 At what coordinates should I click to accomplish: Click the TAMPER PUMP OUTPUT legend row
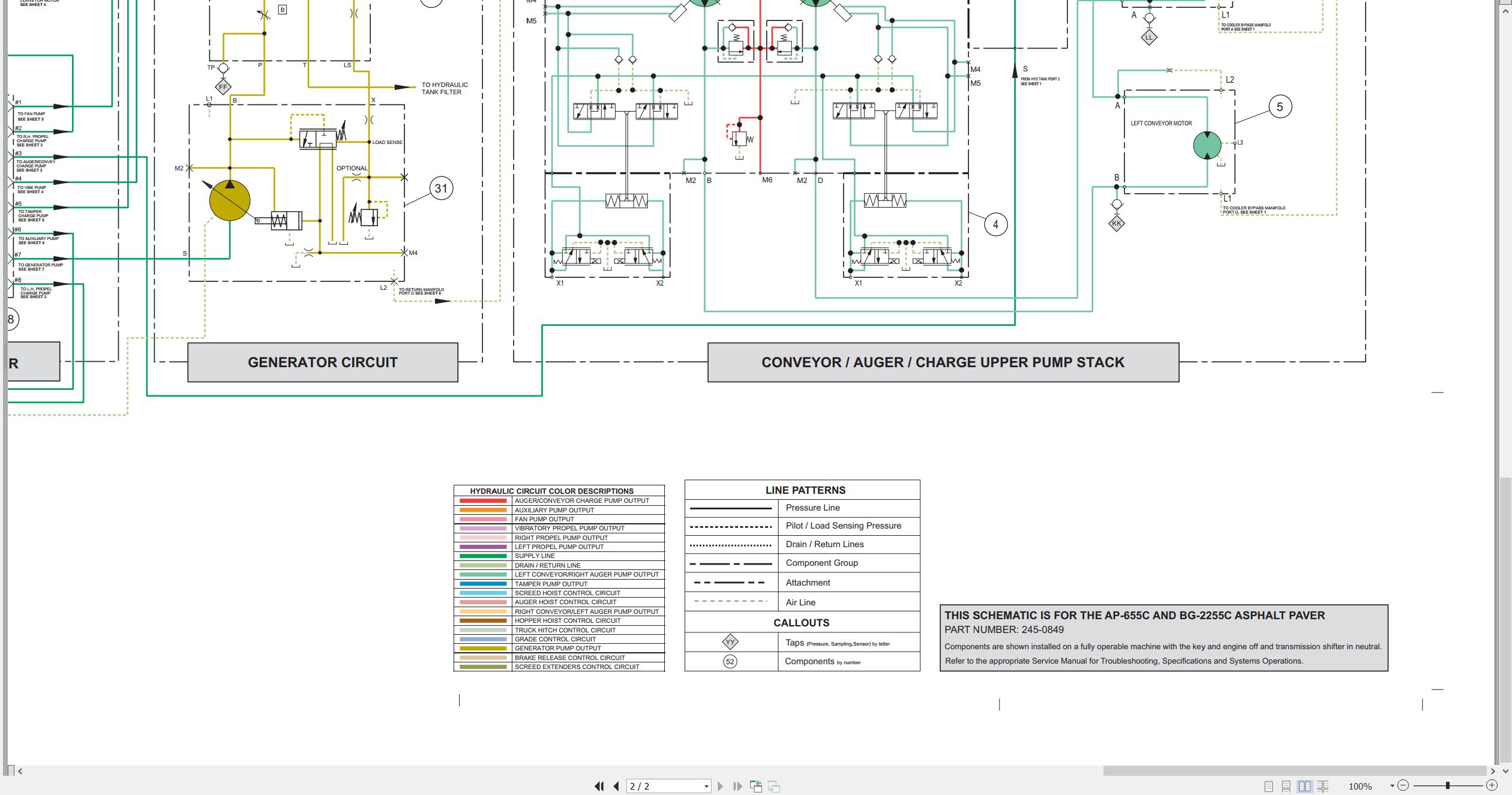point(559,584)
